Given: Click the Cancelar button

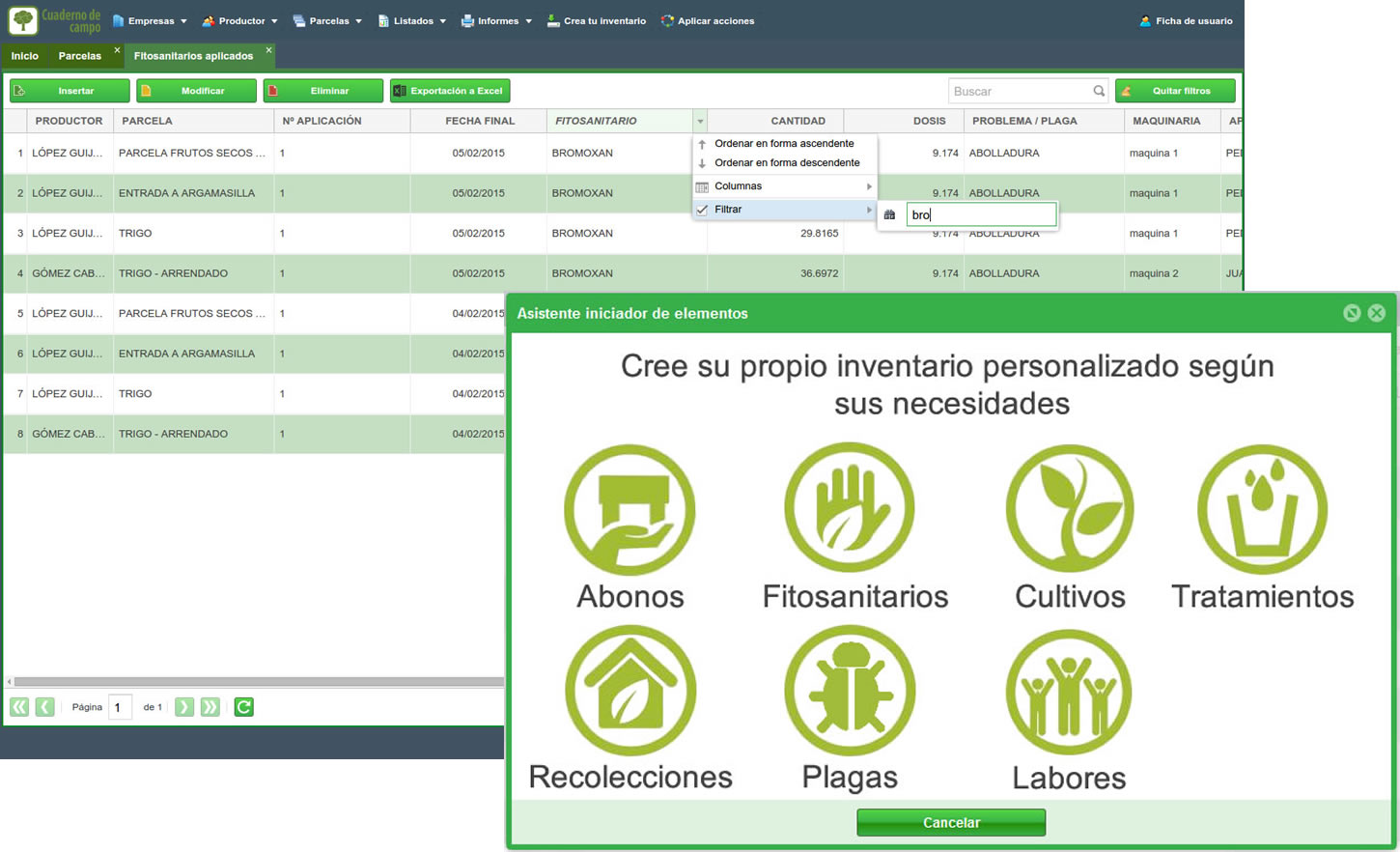Looking at the screenshot, I should (x=951, y=823).
